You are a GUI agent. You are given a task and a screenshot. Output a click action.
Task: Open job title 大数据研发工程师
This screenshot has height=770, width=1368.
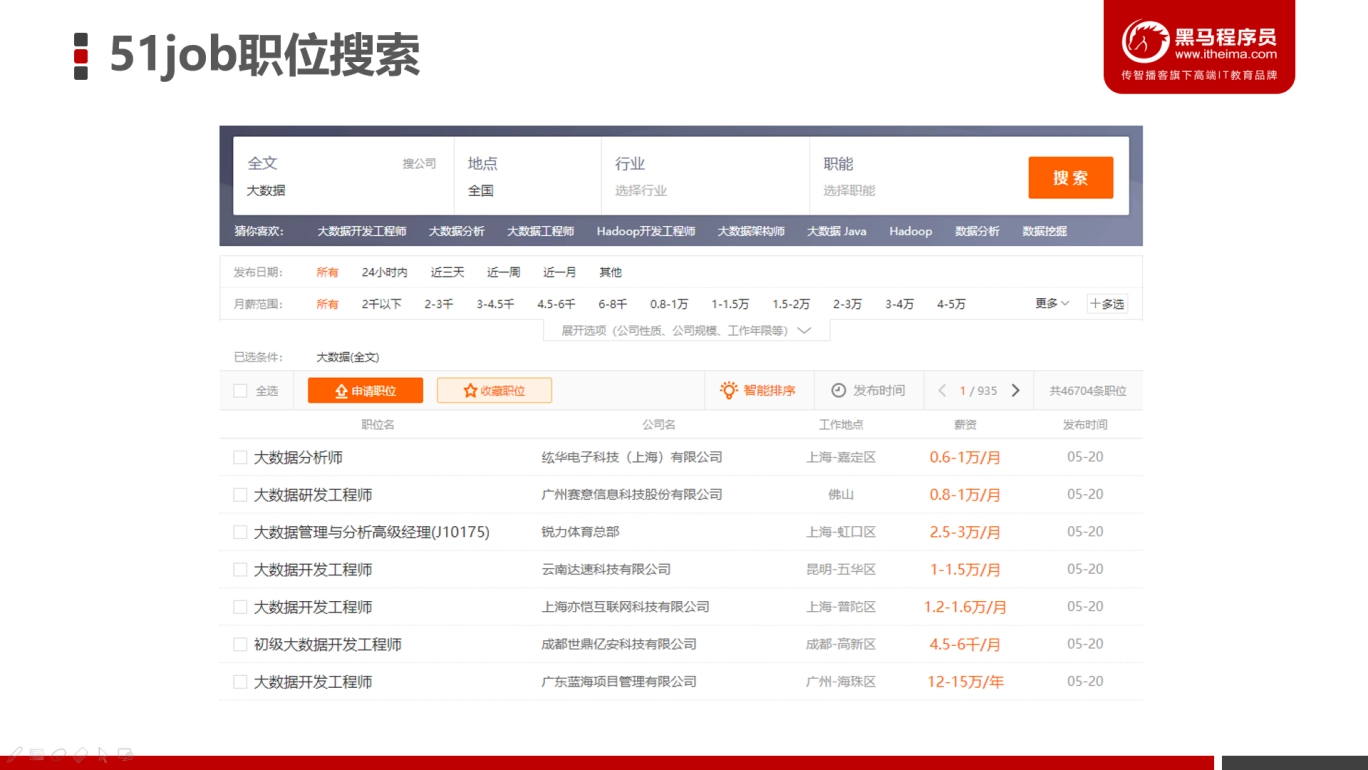click(x=313, y=494)
